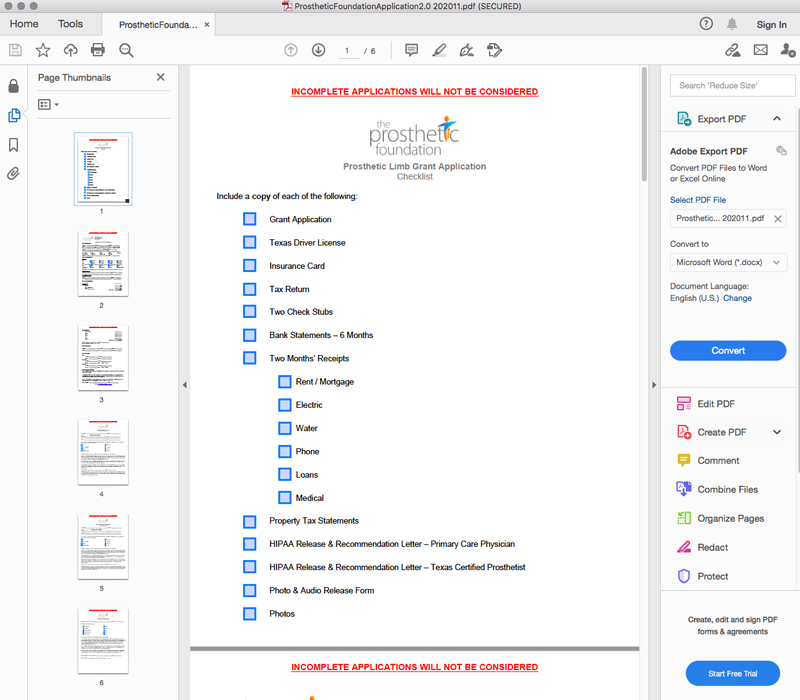Click the Save file icon
The width and height of the screenshot is (800, 700).
click(15, 50)
